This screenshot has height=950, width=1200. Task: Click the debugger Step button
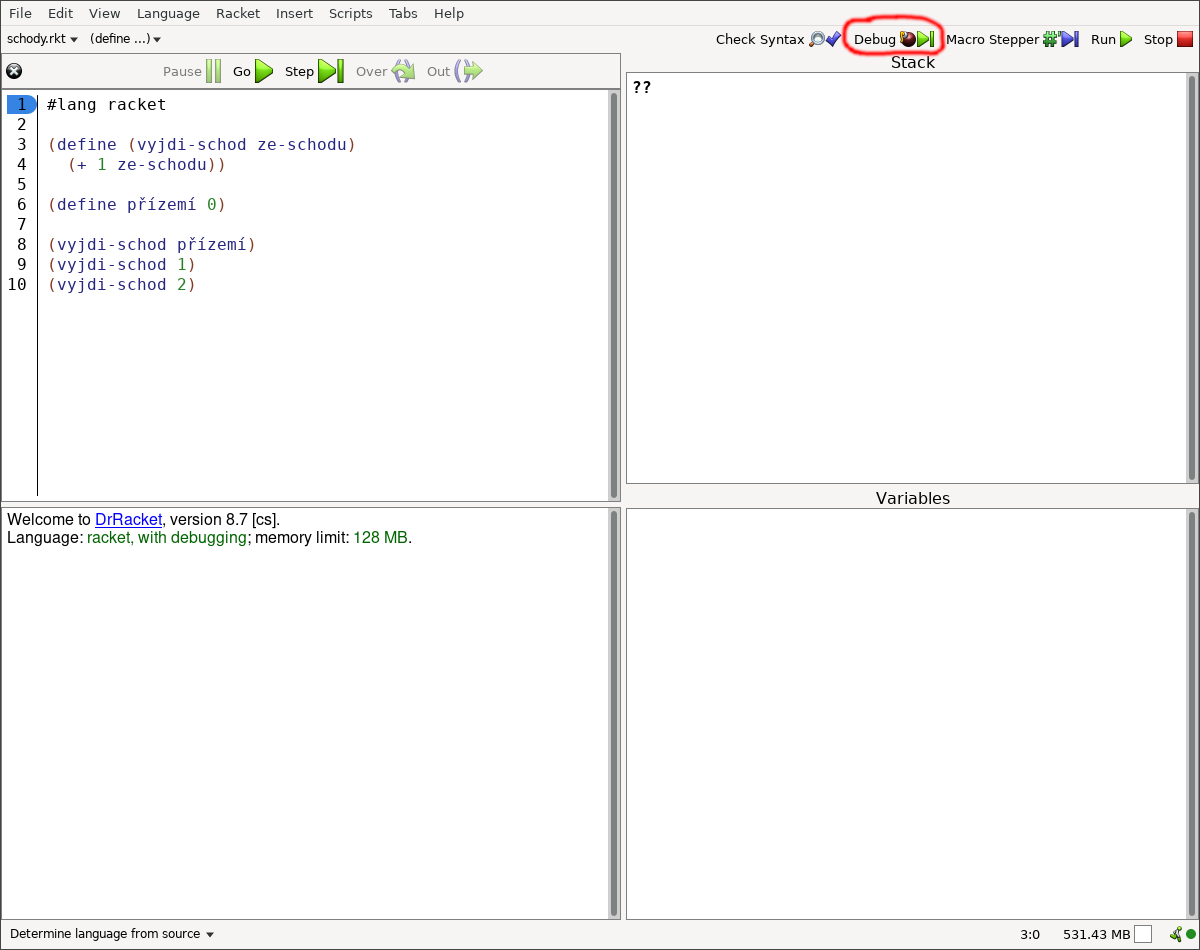pyautogui.click(x=313, y=71)
